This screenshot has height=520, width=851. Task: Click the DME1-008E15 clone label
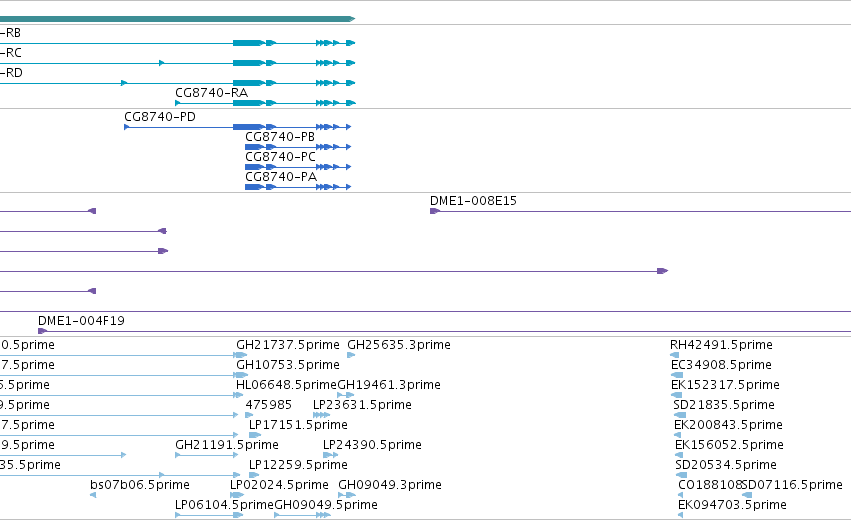click(x=473, y=201)
